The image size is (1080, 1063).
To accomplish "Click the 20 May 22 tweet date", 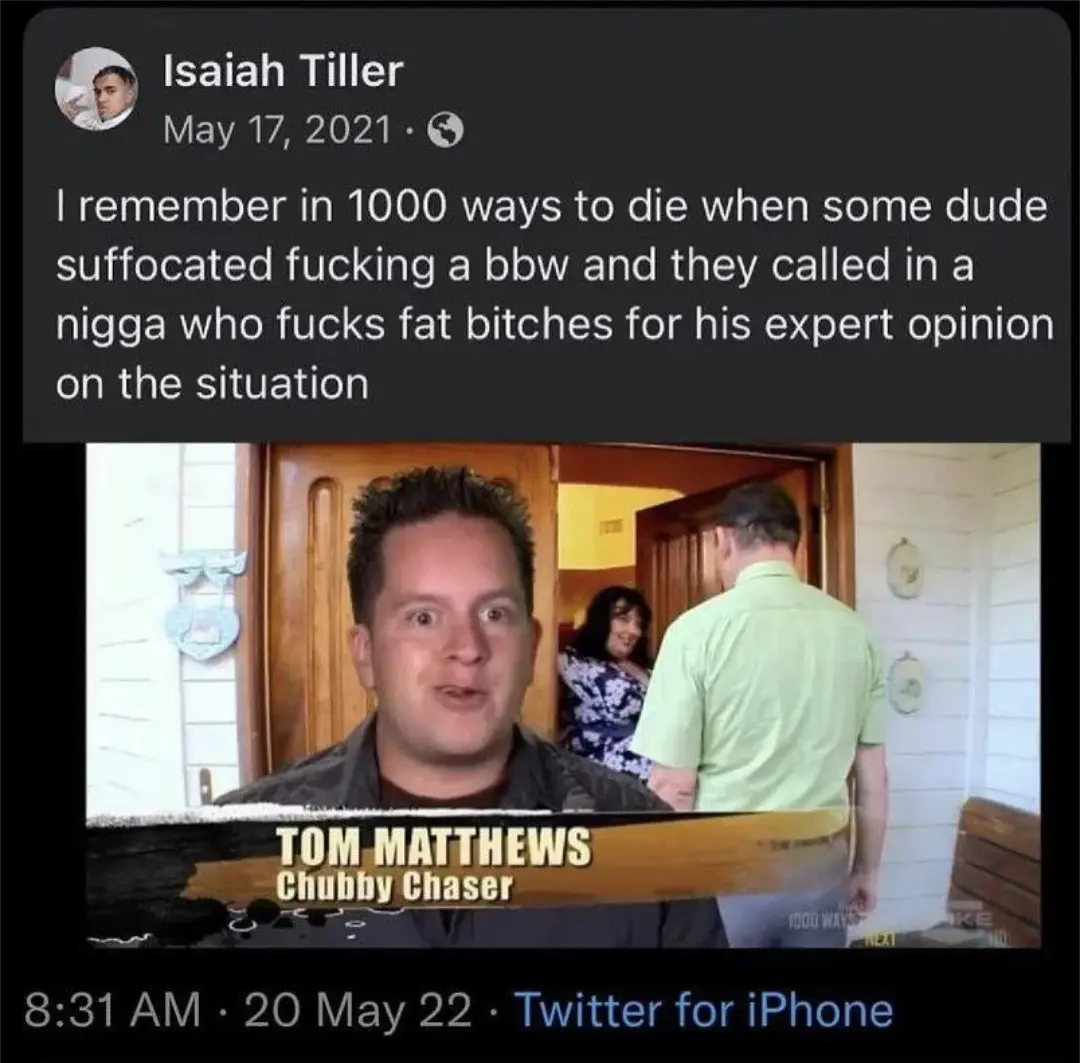I will [x=358, y=1011].
